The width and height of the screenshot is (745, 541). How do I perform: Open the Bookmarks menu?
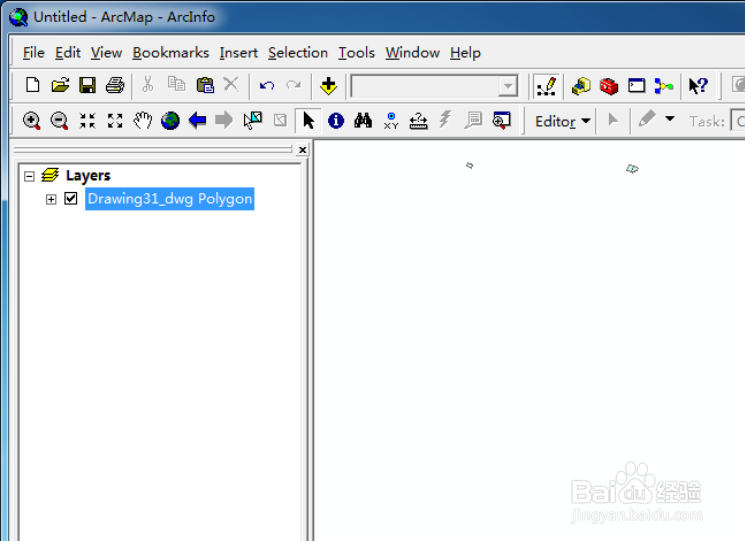click(171, 53)
